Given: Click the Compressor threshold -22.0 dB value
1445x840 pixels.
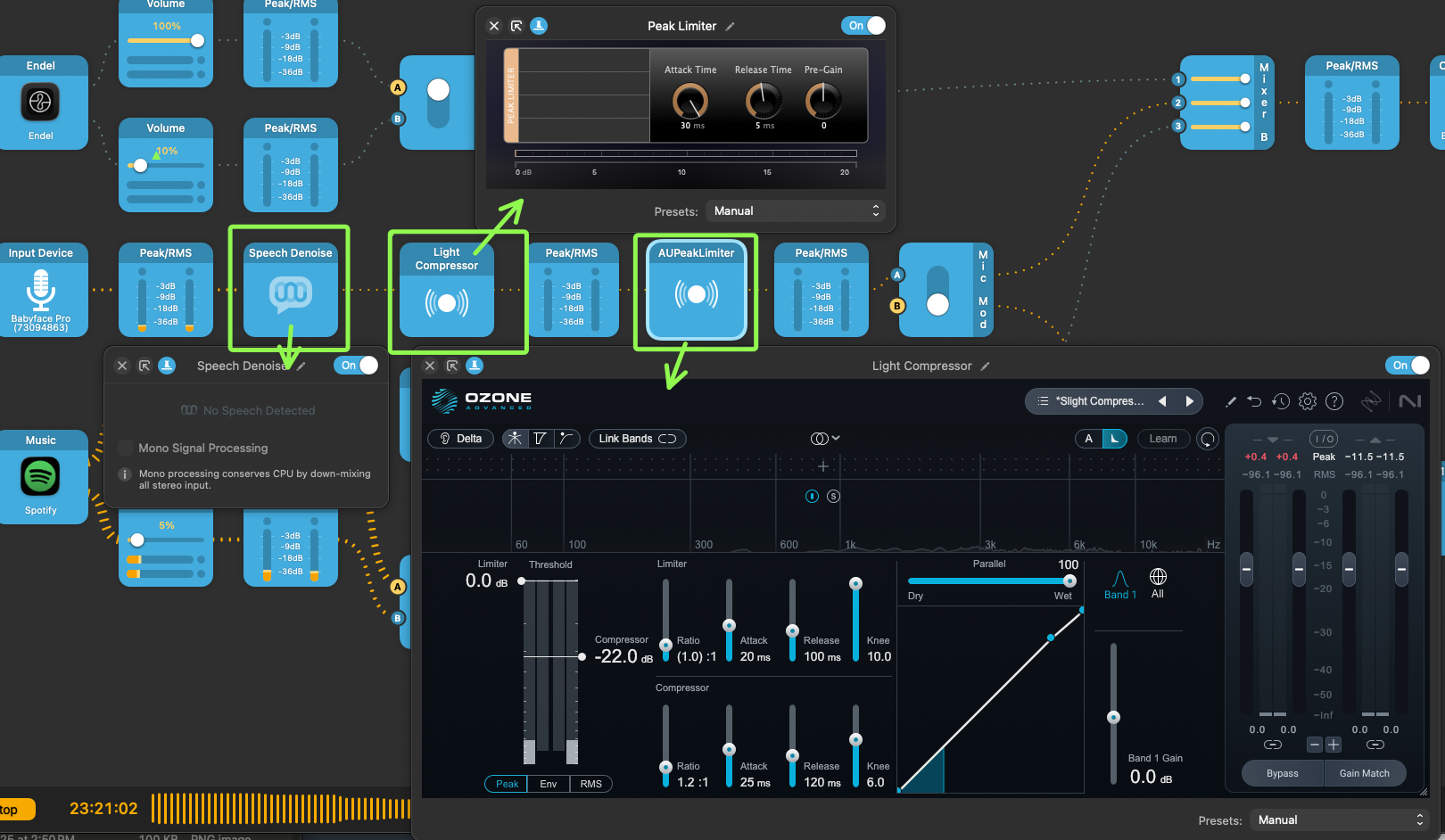Looking at the screenshot, I should click(x=623, y=657).
